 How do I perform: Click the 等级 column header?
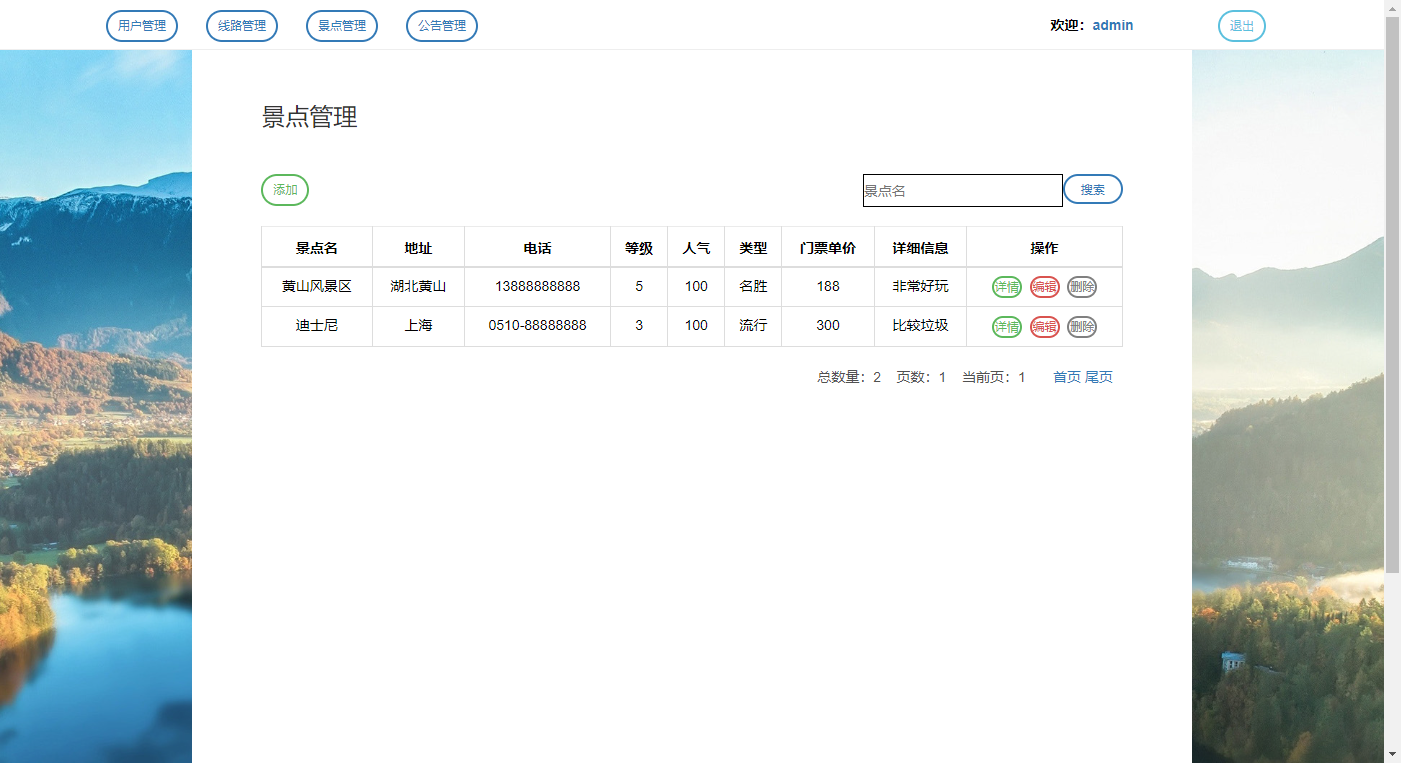pyautogui.click(x=639, y=248)
